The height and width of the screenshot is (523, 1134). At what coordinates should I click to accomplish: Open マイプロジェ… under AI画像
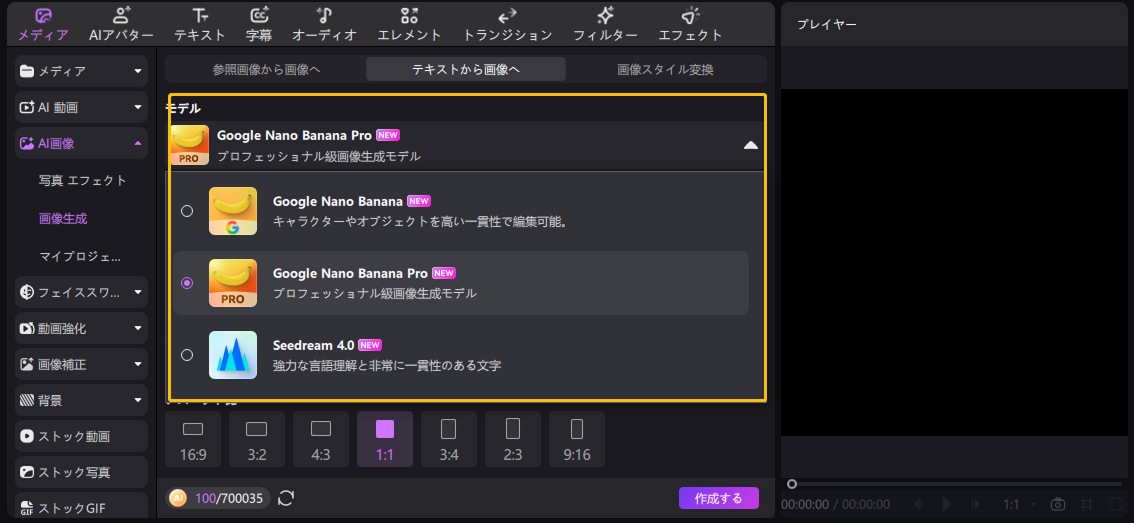pyautogui.click(x=80, y=256)
